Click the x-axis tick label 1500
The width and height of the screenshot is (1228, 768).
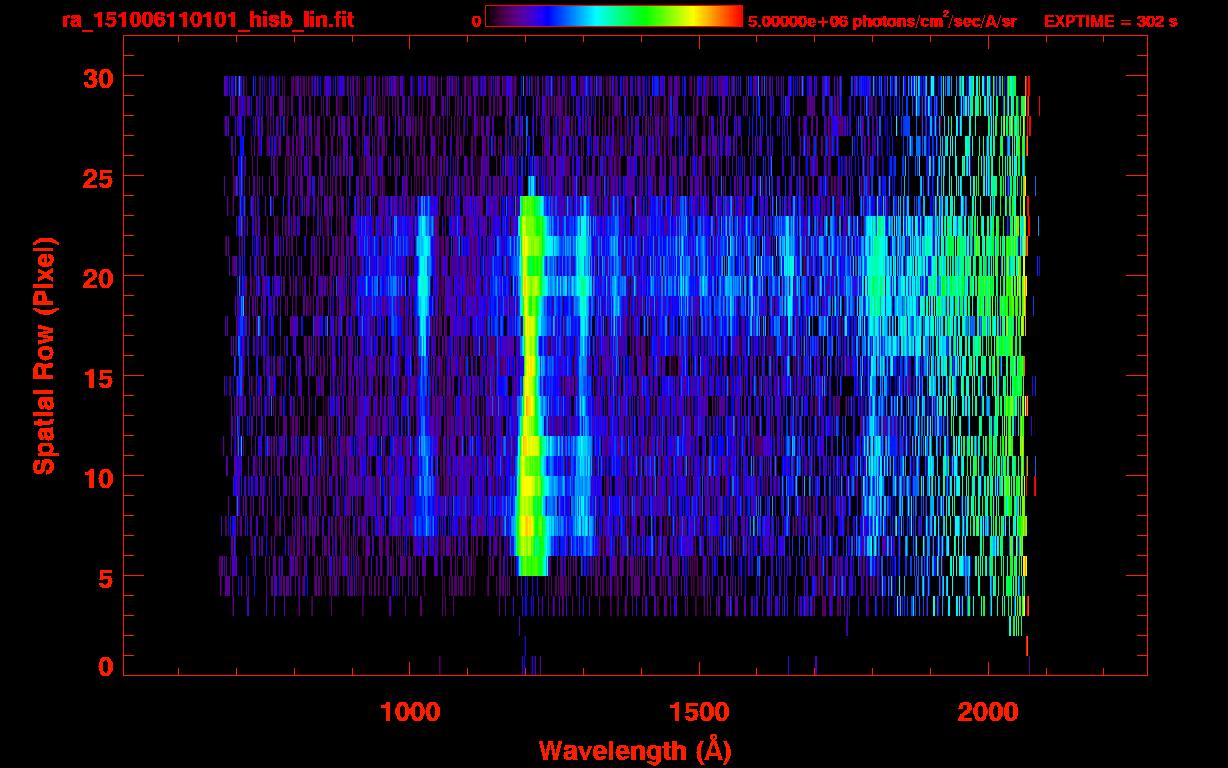click(x=699, y=712)
